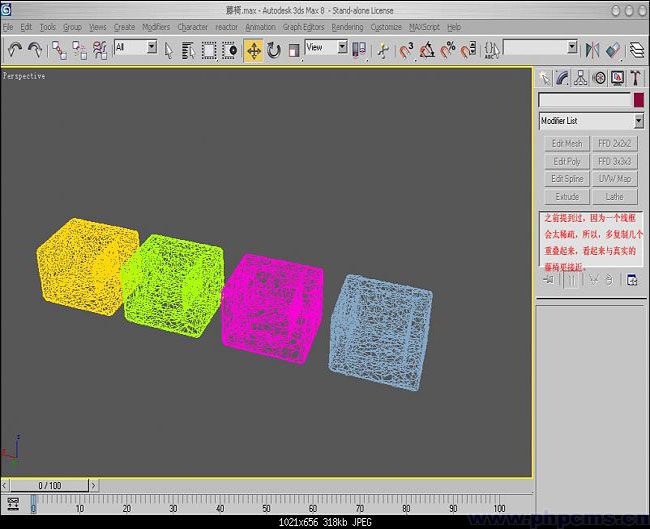Click the Undo arrow icon

(x=15, y=50)
